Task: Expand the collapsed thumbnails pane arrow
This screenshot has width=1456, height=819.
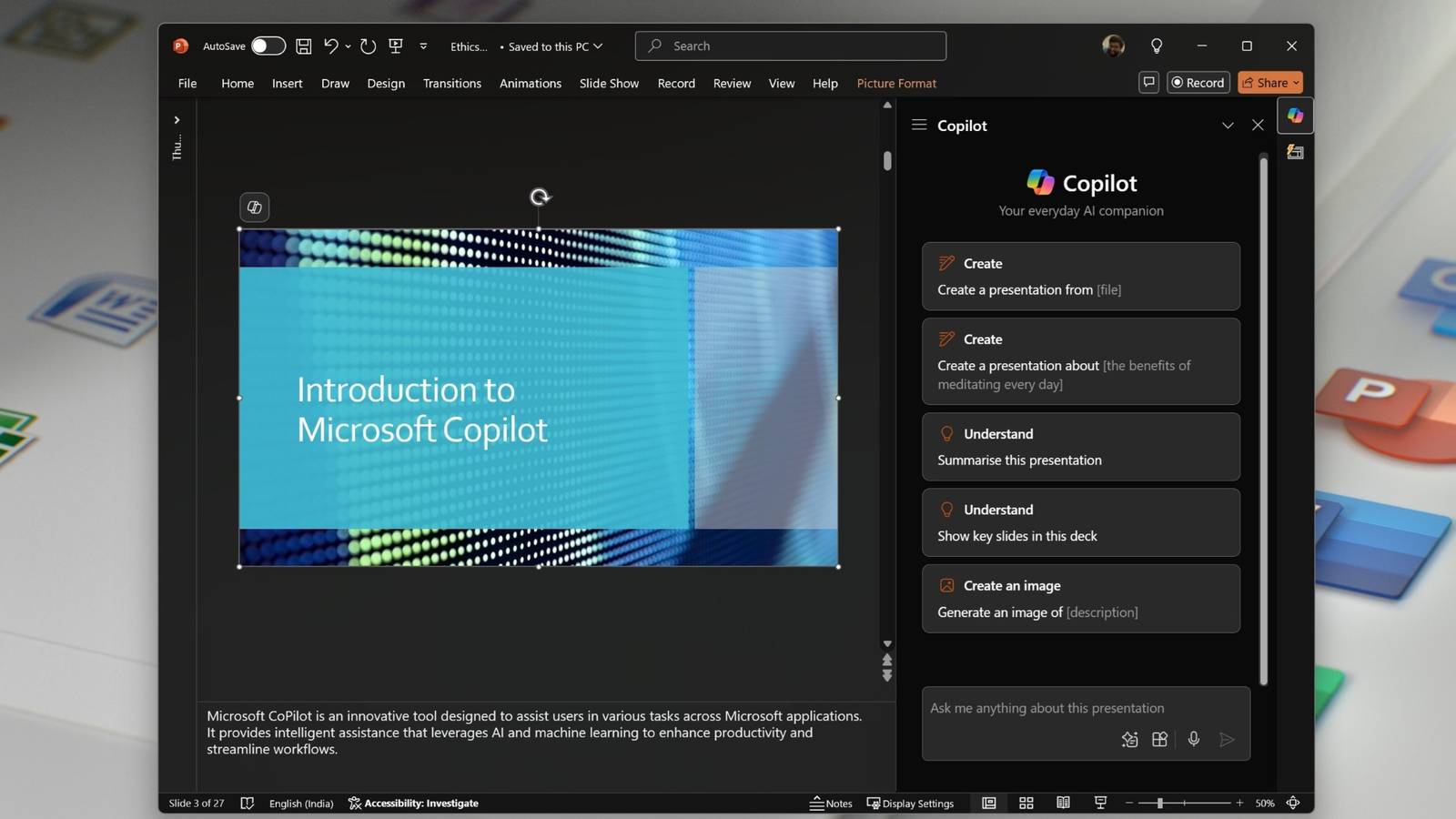Action: (177, 119)
